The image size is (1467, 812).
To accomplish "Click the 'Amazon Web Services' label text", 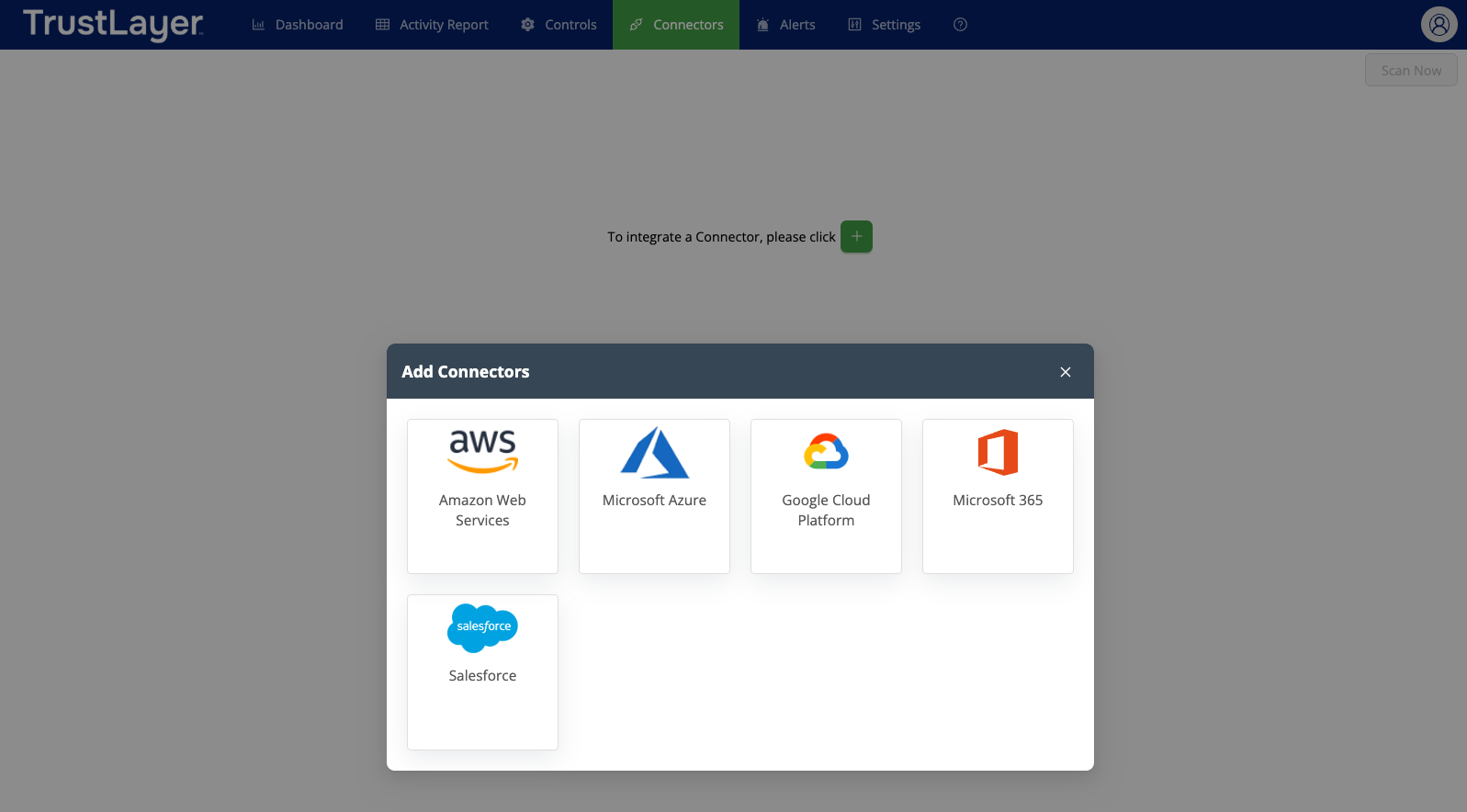I will coord(482,510).
